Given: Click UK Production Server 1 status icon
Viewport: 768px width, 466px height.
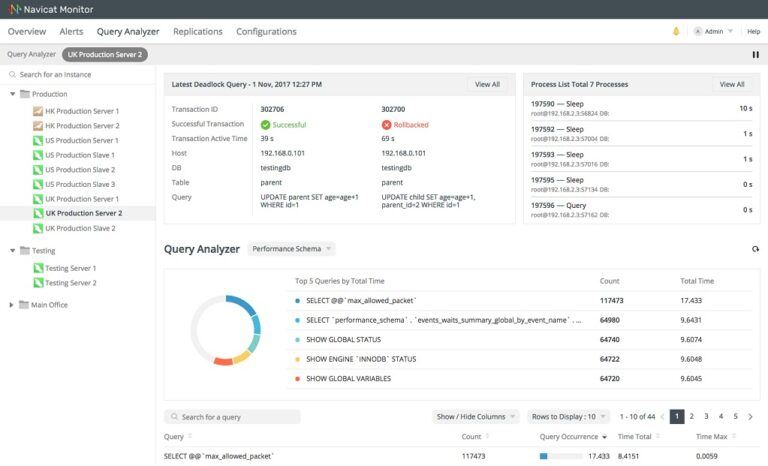Looking at the screenshot, I should 38,199.
